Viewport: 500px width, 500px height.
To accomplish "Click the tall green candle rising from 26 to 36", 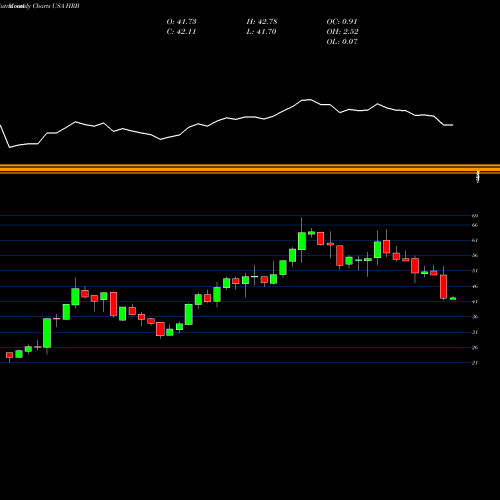I will [47, 333].
